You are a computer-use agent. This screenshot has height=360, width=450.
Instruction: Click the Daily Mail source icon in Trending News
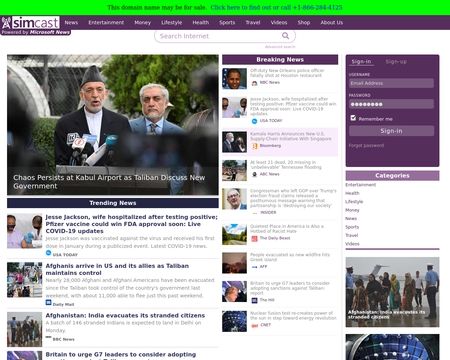click(48, 303)
